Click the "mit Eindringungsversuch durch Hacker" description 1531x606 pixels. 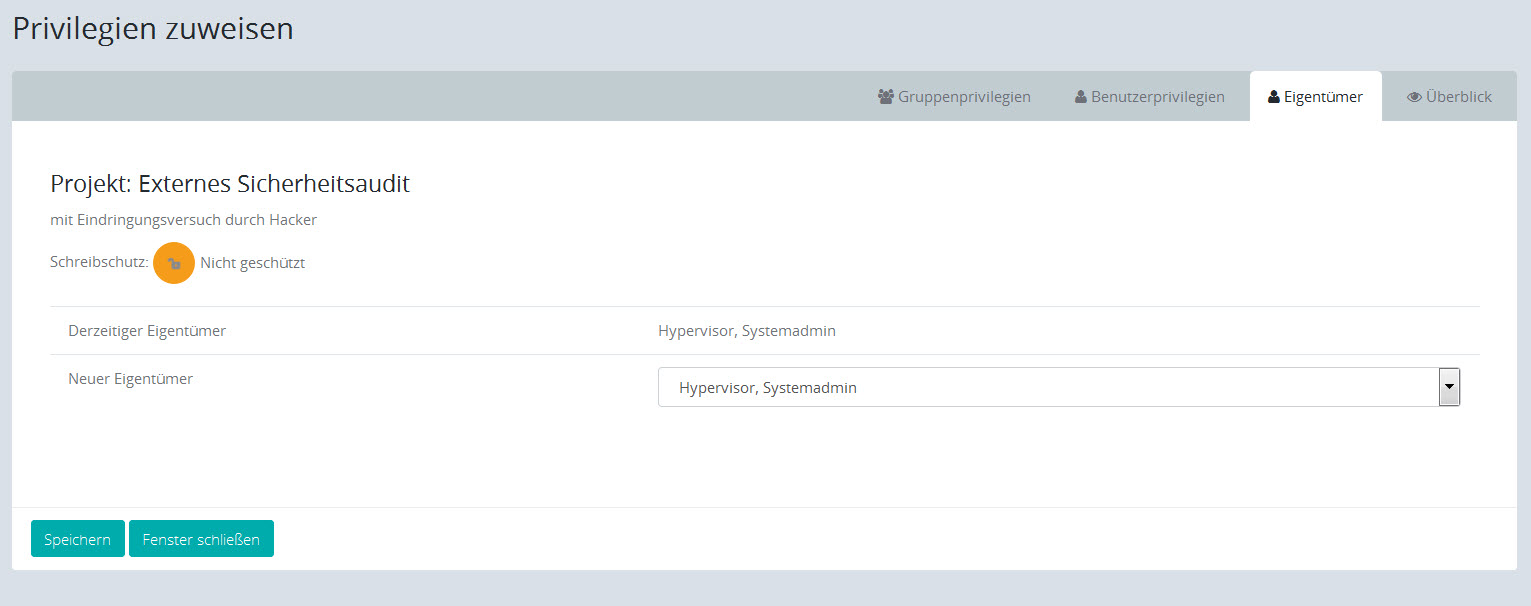[183, 219]
